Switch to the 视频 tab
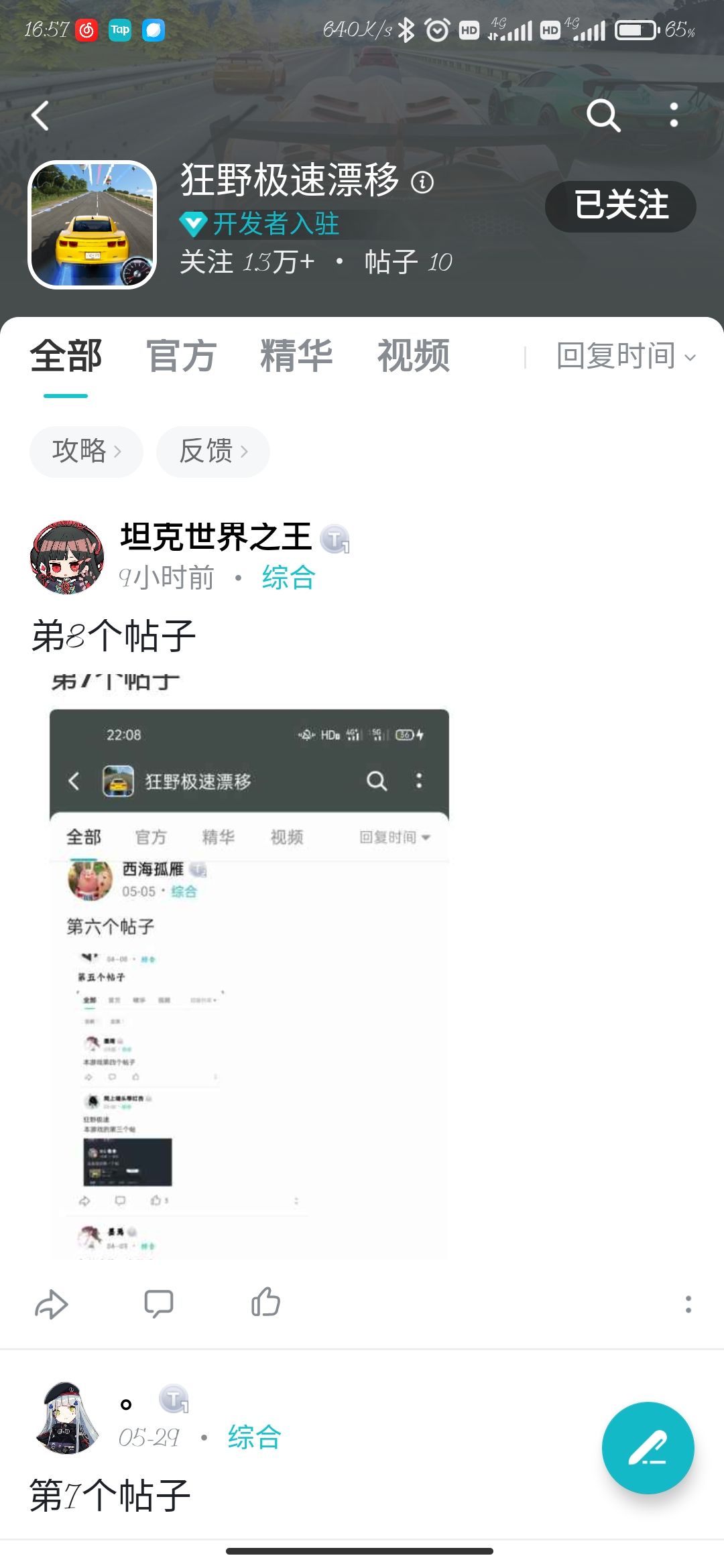 [x=413, y=355]
